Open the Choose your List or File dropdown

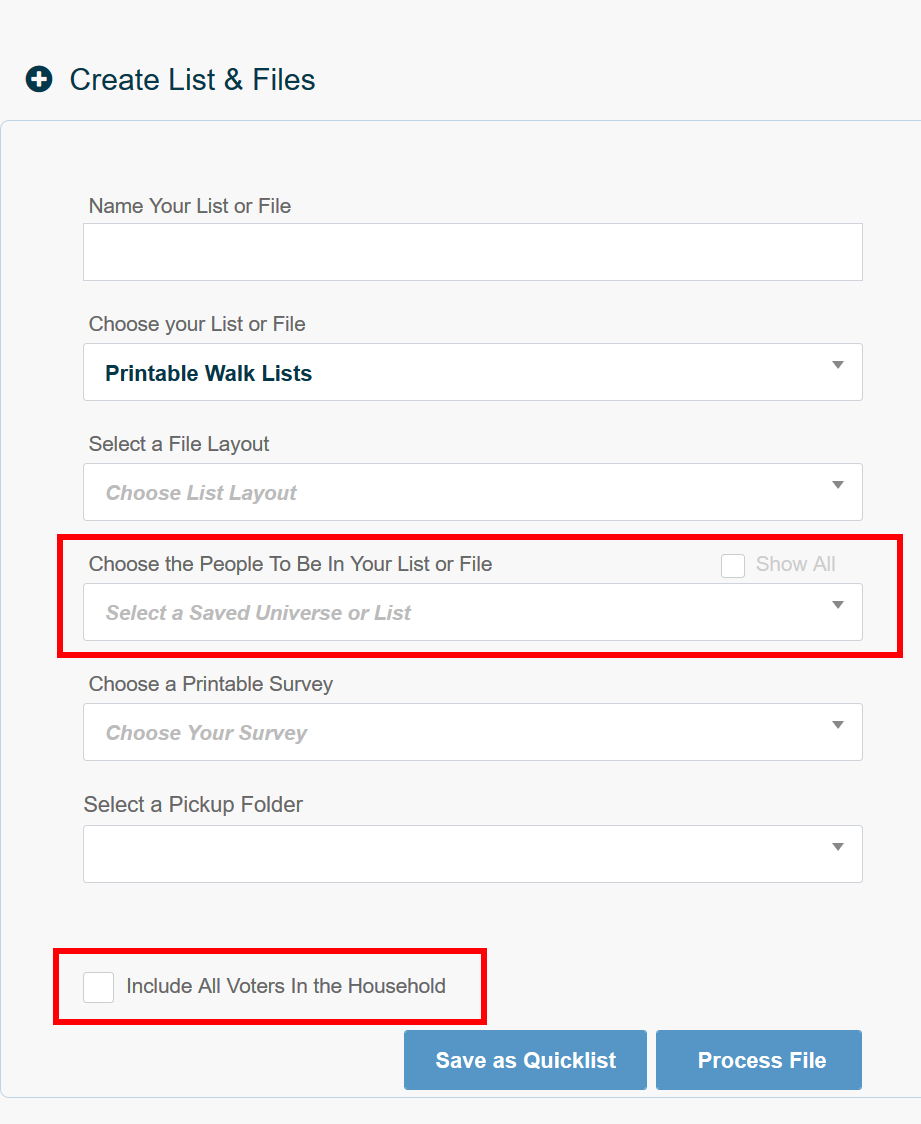(472, 372)
